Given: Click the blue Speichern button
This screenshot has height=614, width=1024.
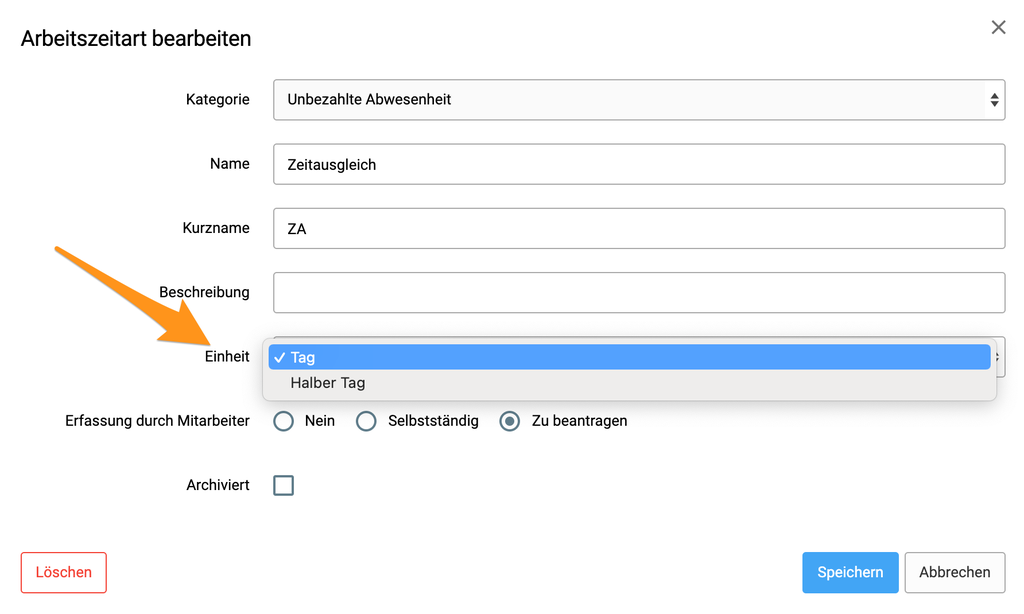Looking at the screenshot, I should [x=850, y=573].
